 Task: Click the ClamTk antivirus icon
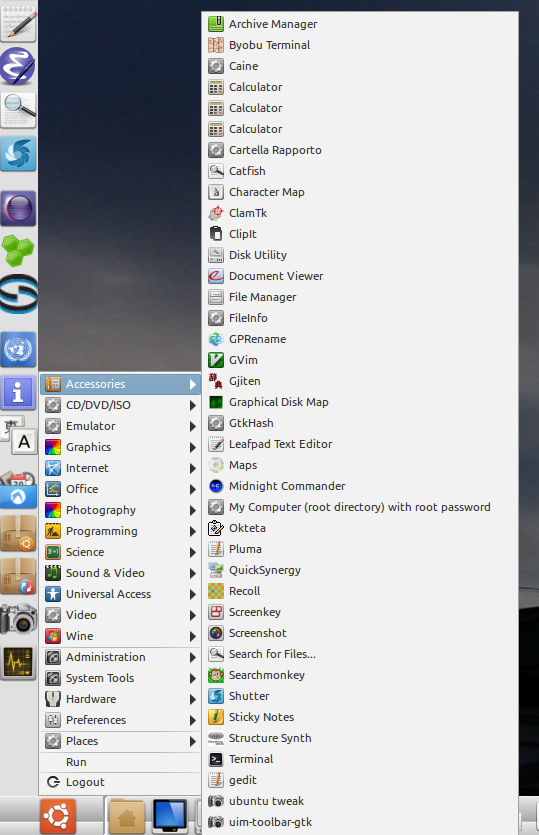[x=216, y=213]
